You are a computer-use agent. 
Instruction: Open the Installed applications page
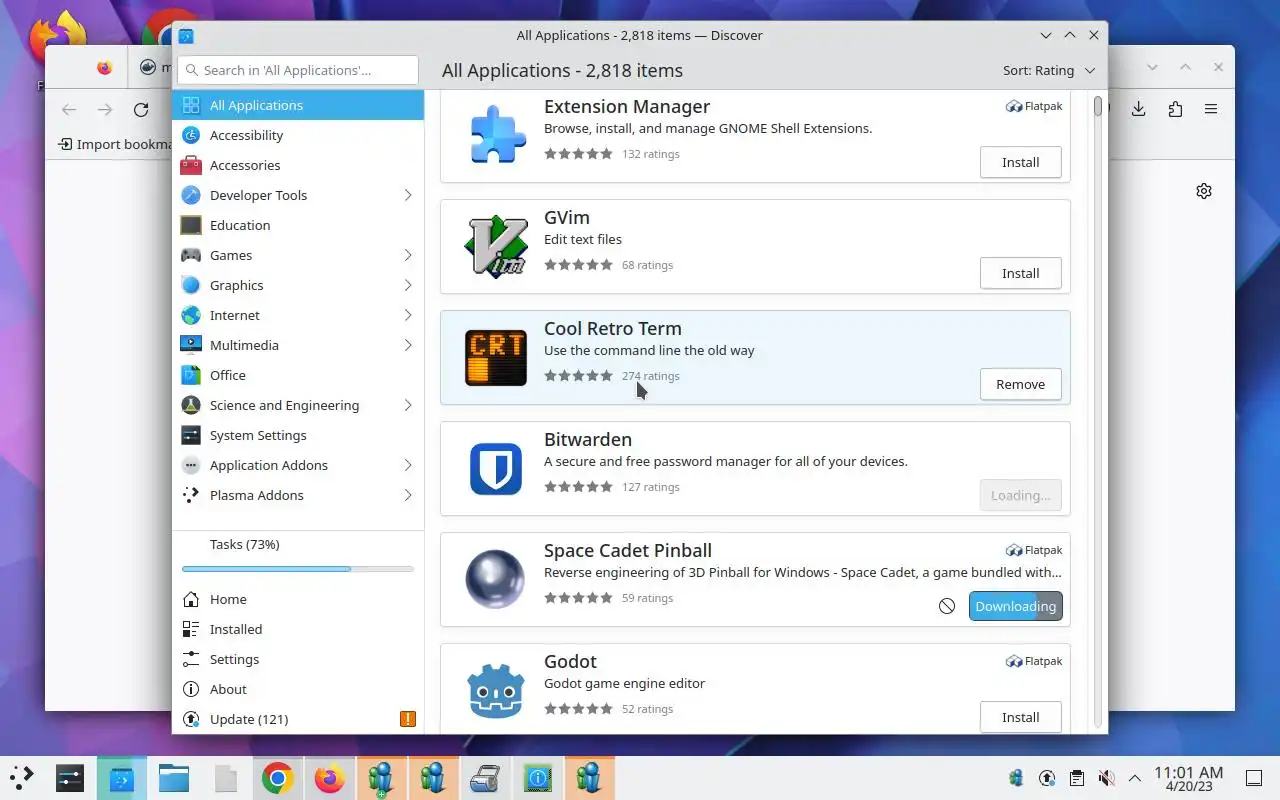tap(298, 629)
